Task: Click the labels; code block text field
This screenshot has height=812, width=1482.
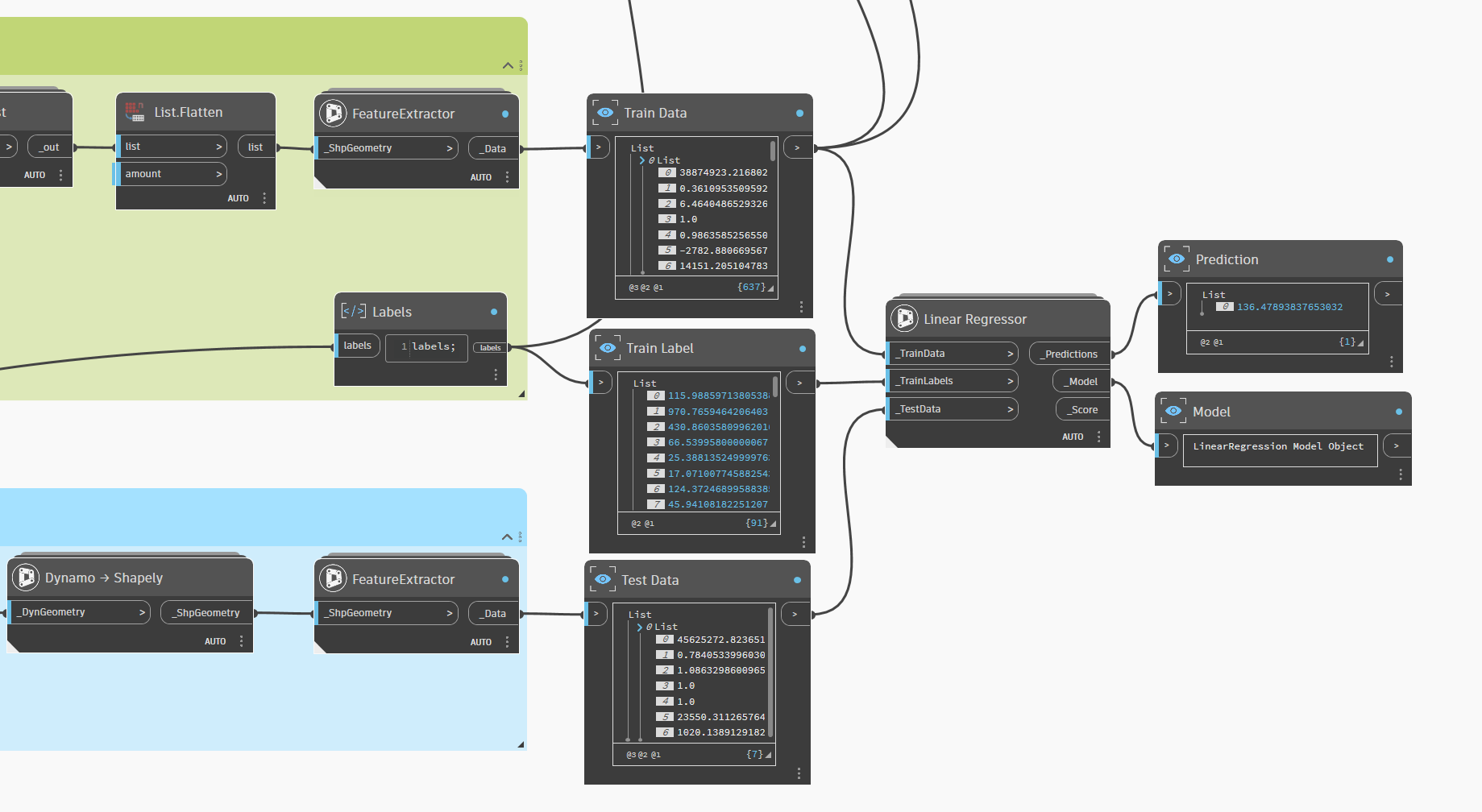Action: 426,346
